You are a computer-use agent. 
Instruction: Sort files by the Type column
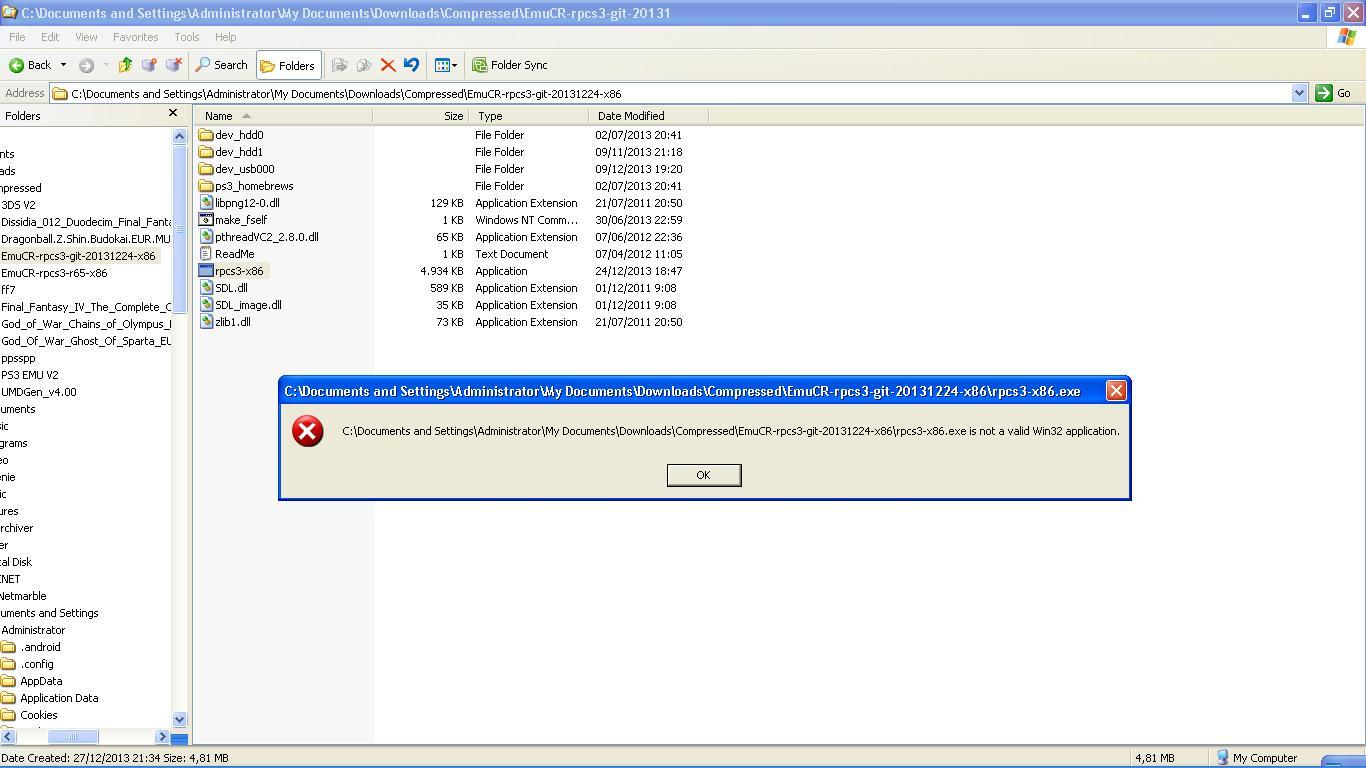[x=529, y=116]
